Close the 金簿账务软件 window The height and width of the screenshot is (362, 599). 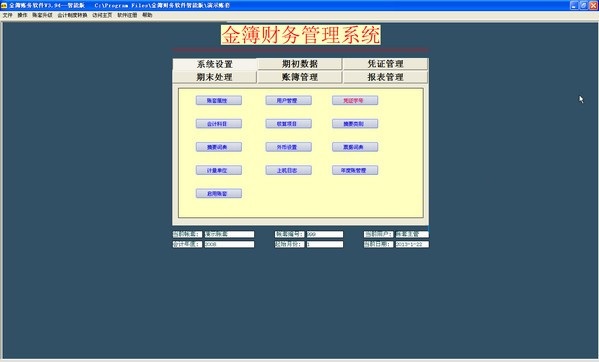(x=593, y=5)
